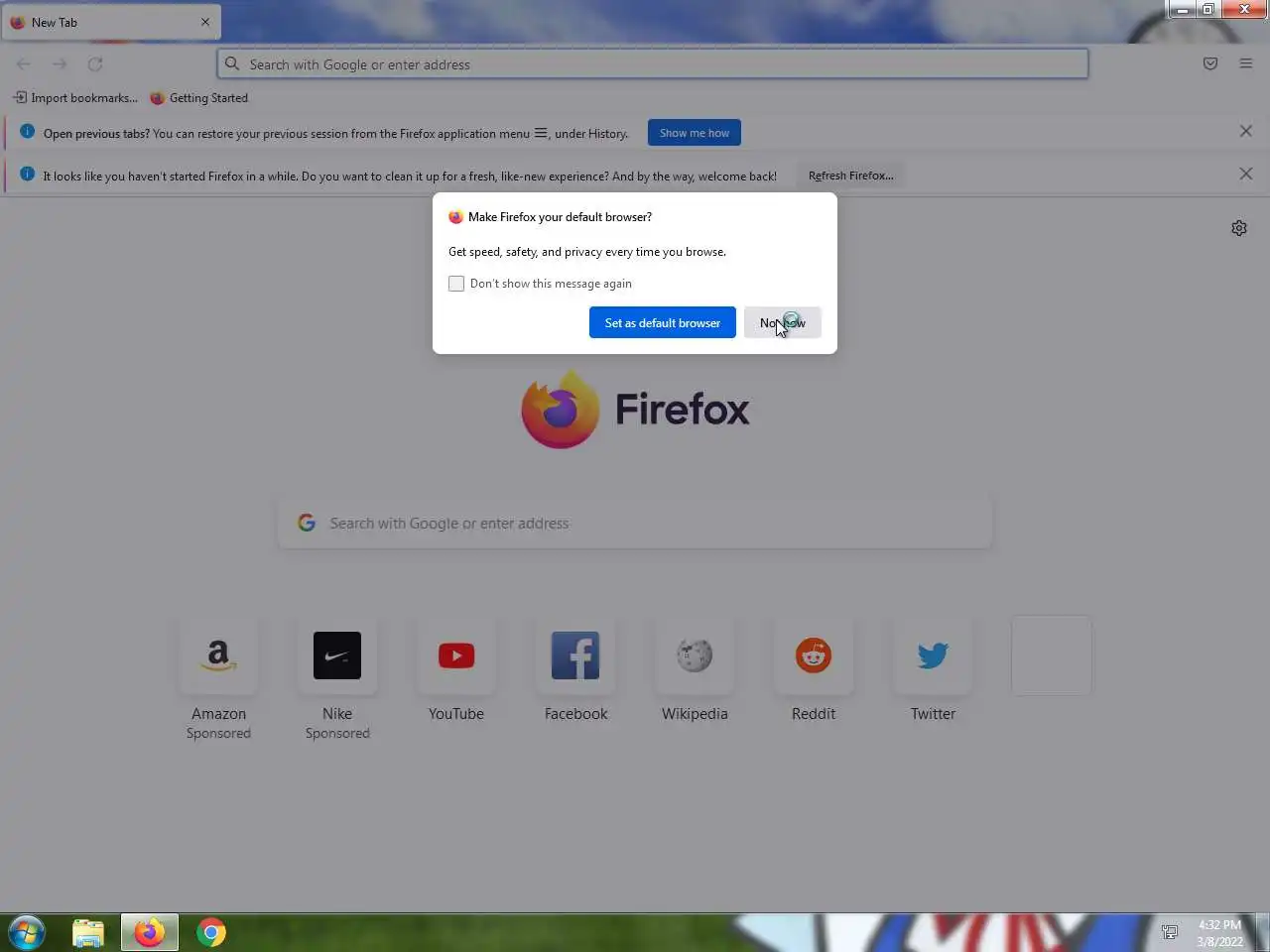Click the Refresh Firefox button
This screenshot has width=1270, height=952.
(851, 176)
